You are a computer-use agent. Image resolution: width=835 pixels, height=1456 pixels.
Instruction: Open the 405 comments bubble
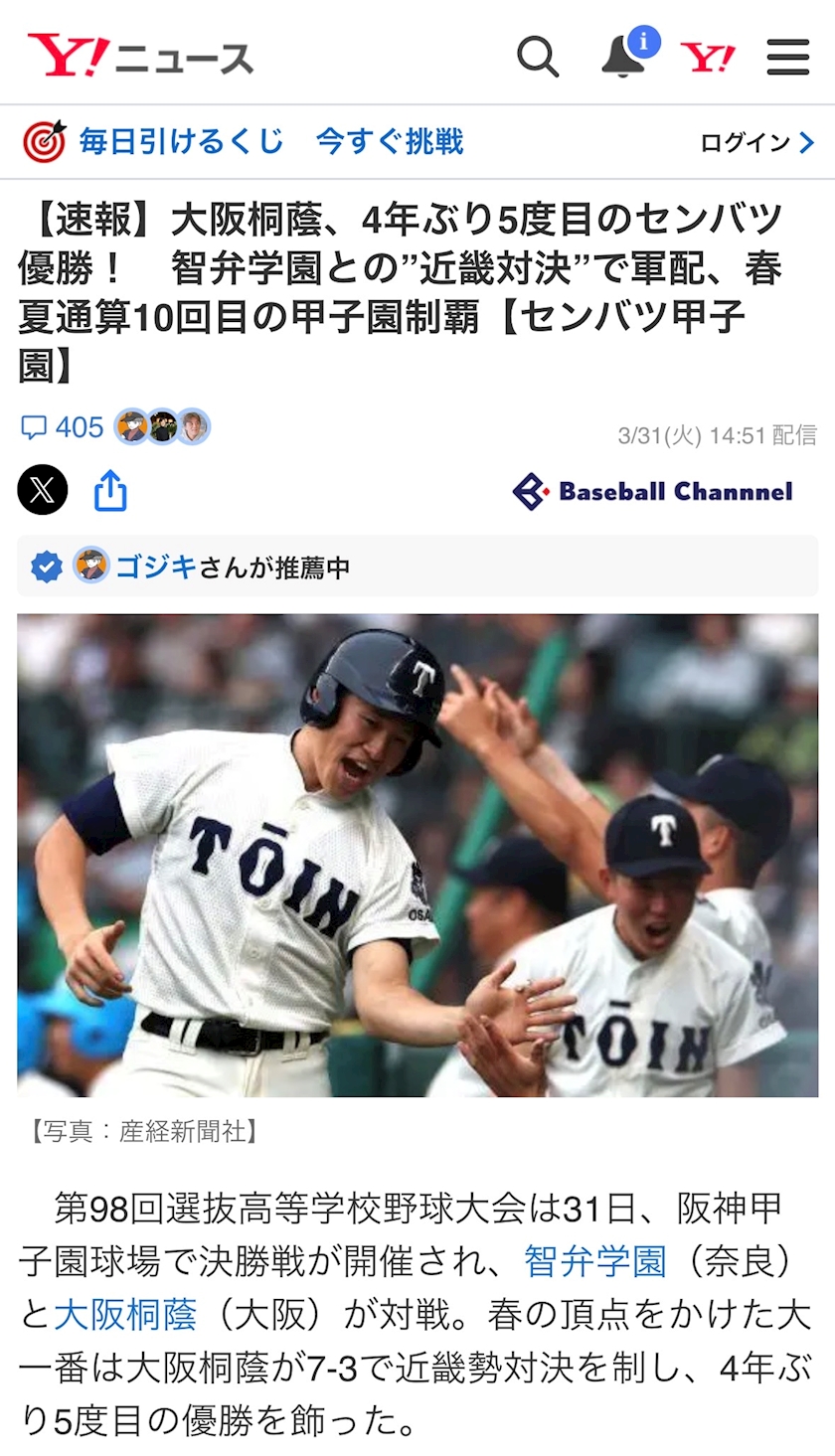[x=62, y=427]
